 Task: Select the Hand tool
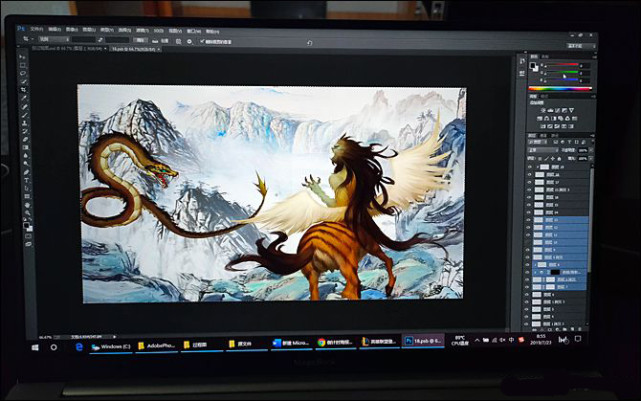tap(27, 205)
